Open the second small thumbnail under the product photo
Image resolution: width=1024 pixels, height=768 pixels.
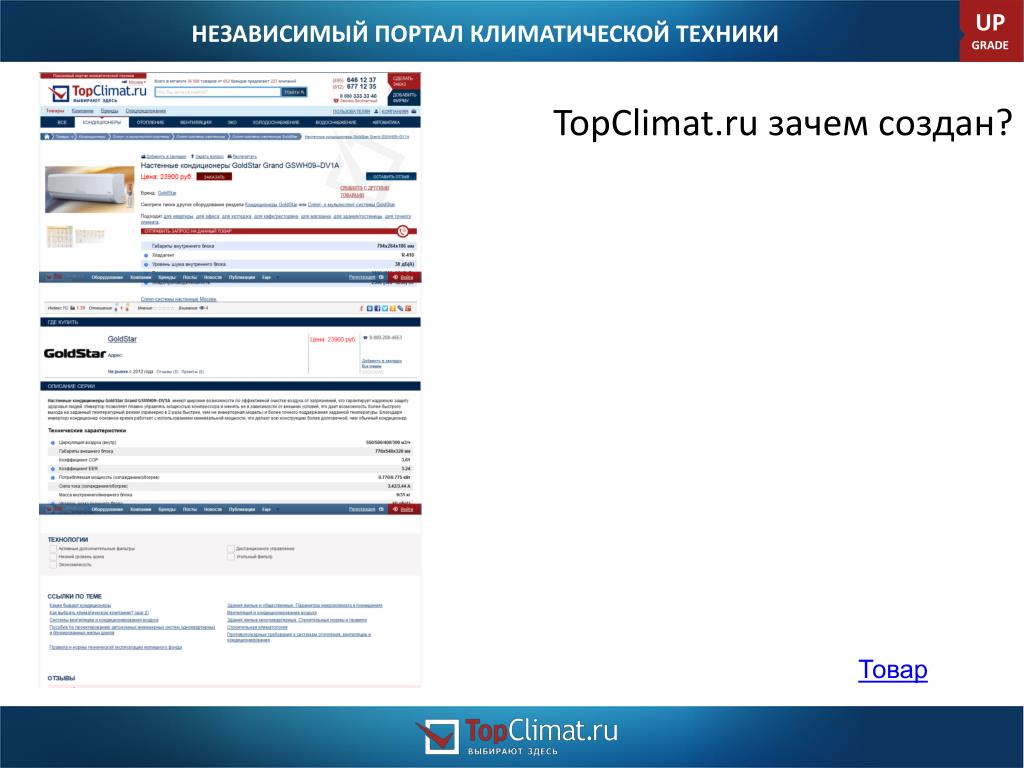[x=89, y=236]
